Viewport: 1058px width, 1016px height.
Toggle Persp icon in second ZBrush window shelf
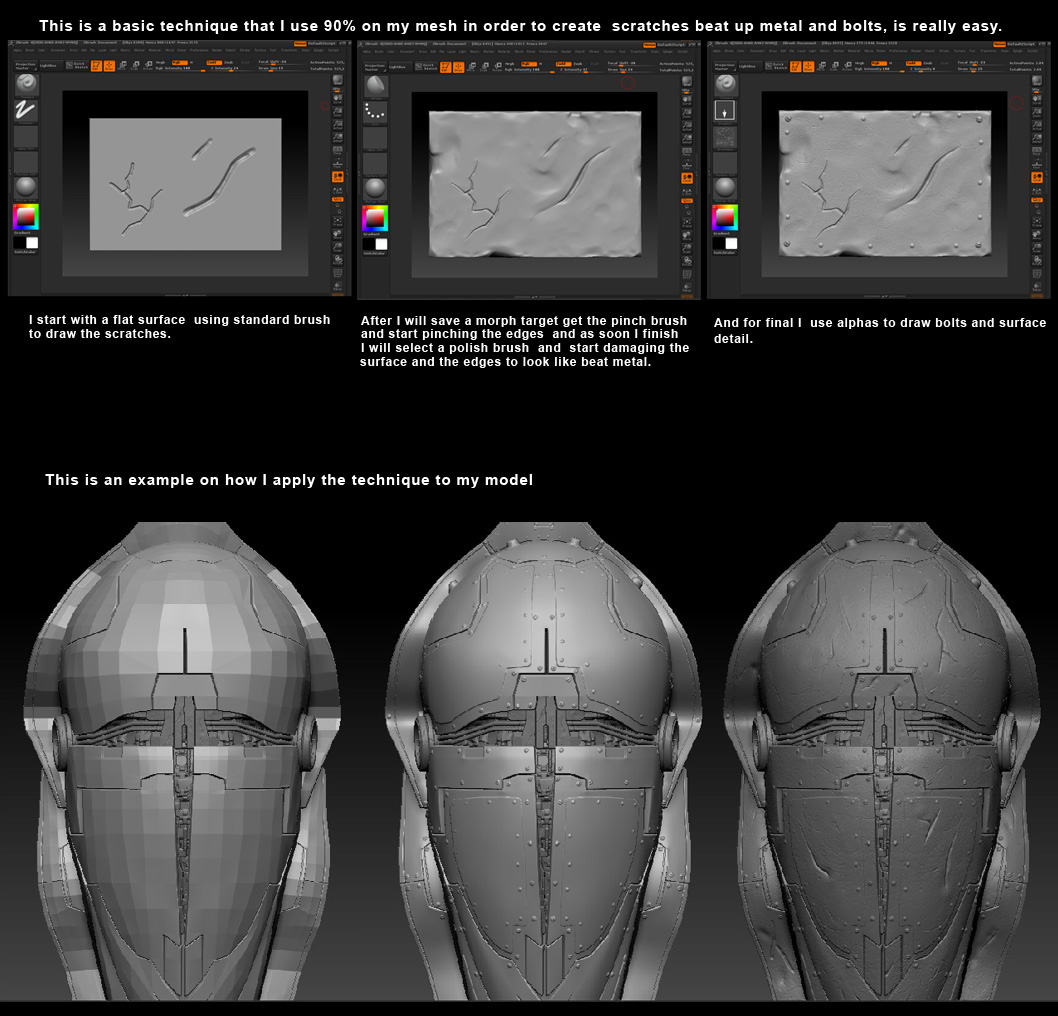[x=686, y=152]
